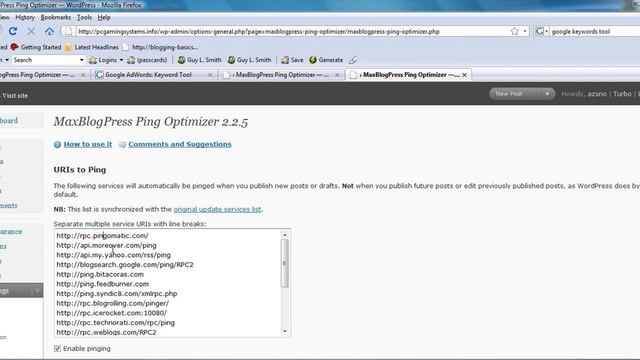Image resolution: width=640 pixels, height=360 pixels.
Task: Open the How to use it link
Action: [x=88, y=144]
